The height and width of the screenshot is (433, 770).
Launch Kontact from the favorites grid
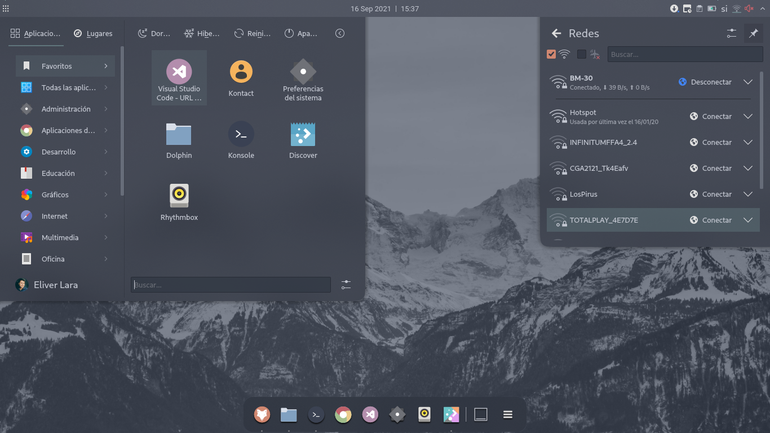(x=241, y=79)
